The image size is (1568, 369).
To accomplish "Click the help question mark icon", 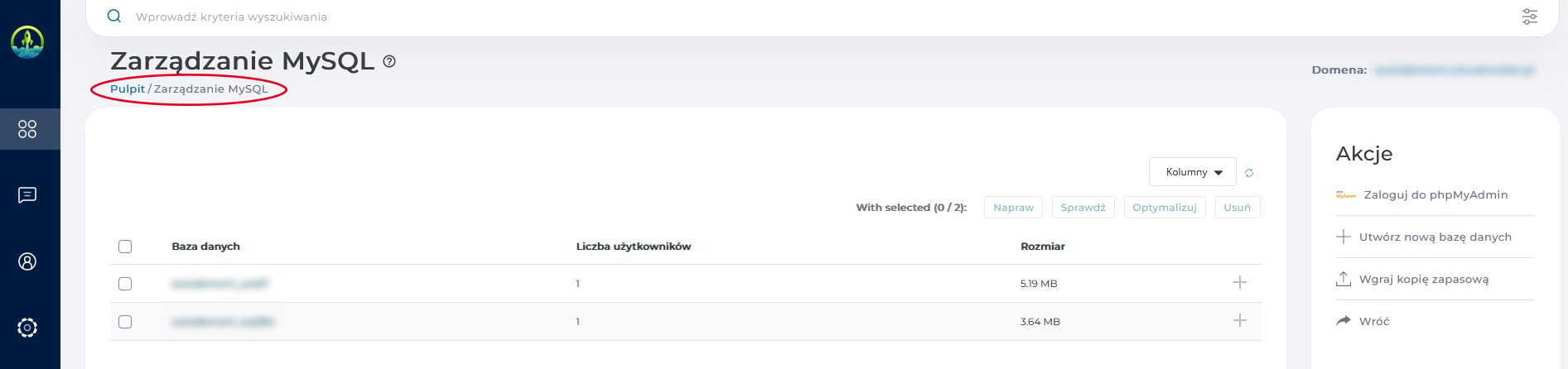I will point(389,61).
